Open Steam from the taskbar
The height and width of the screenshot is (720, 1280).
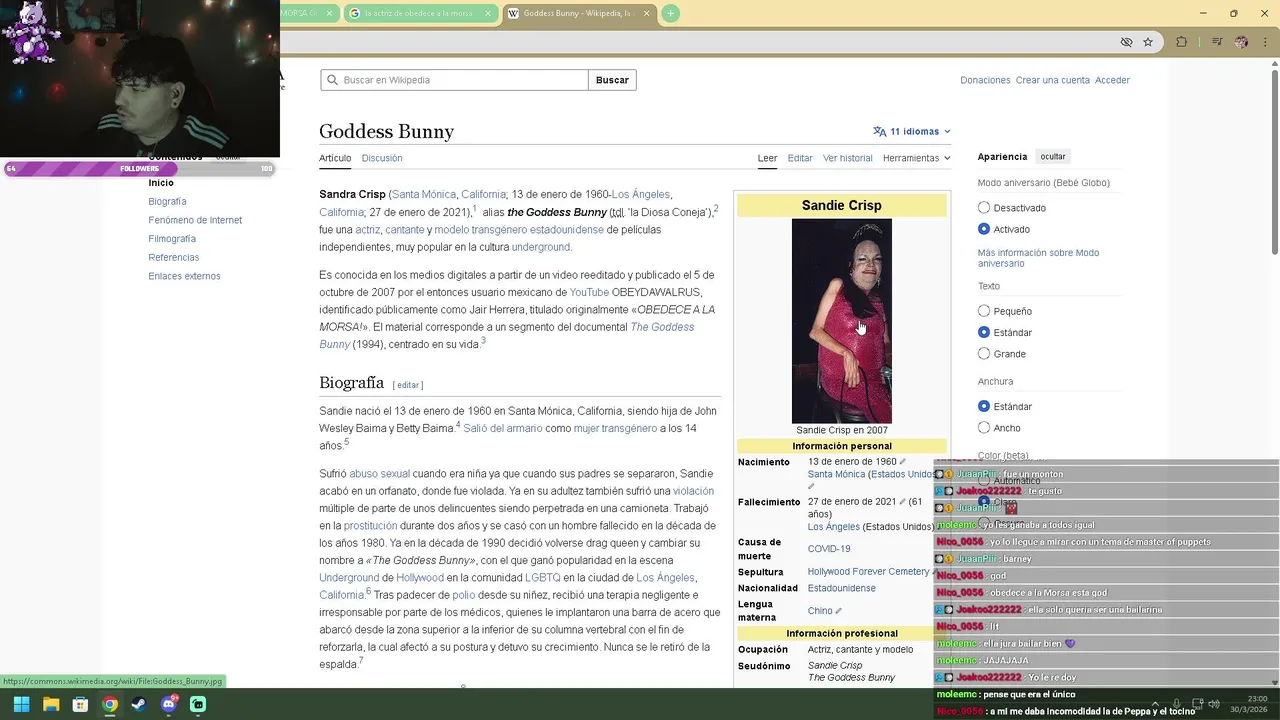coord(139,704)
